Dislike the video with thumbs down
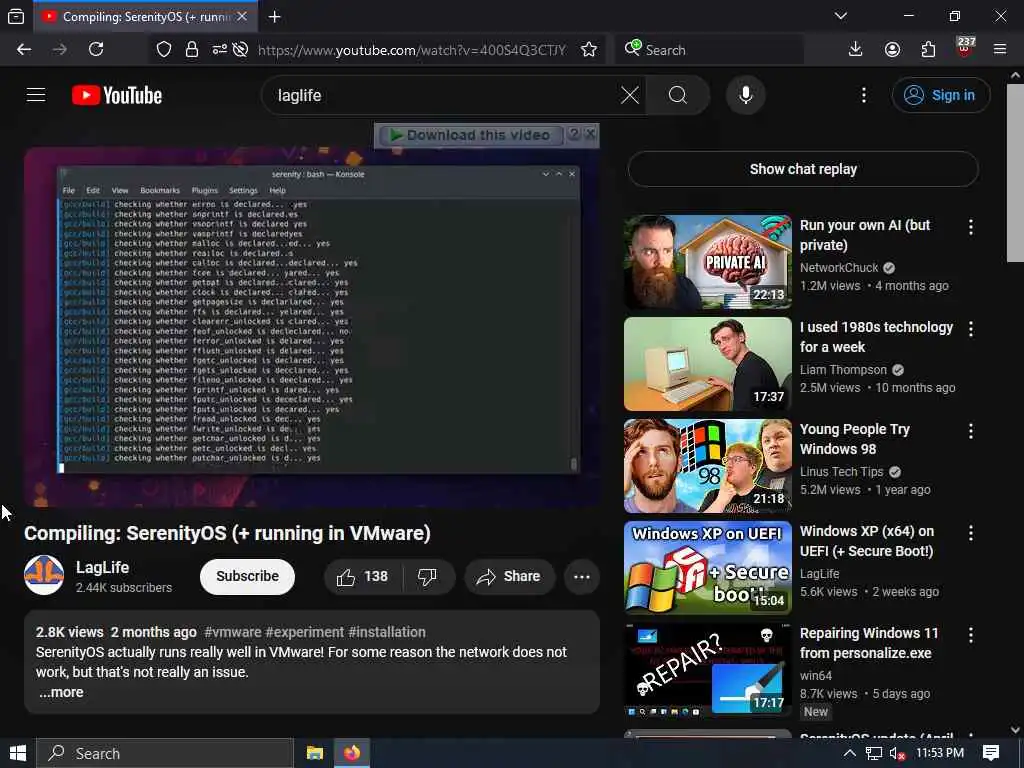The image size is (1024, 768). pyautogui.click(x=428, y=577)
